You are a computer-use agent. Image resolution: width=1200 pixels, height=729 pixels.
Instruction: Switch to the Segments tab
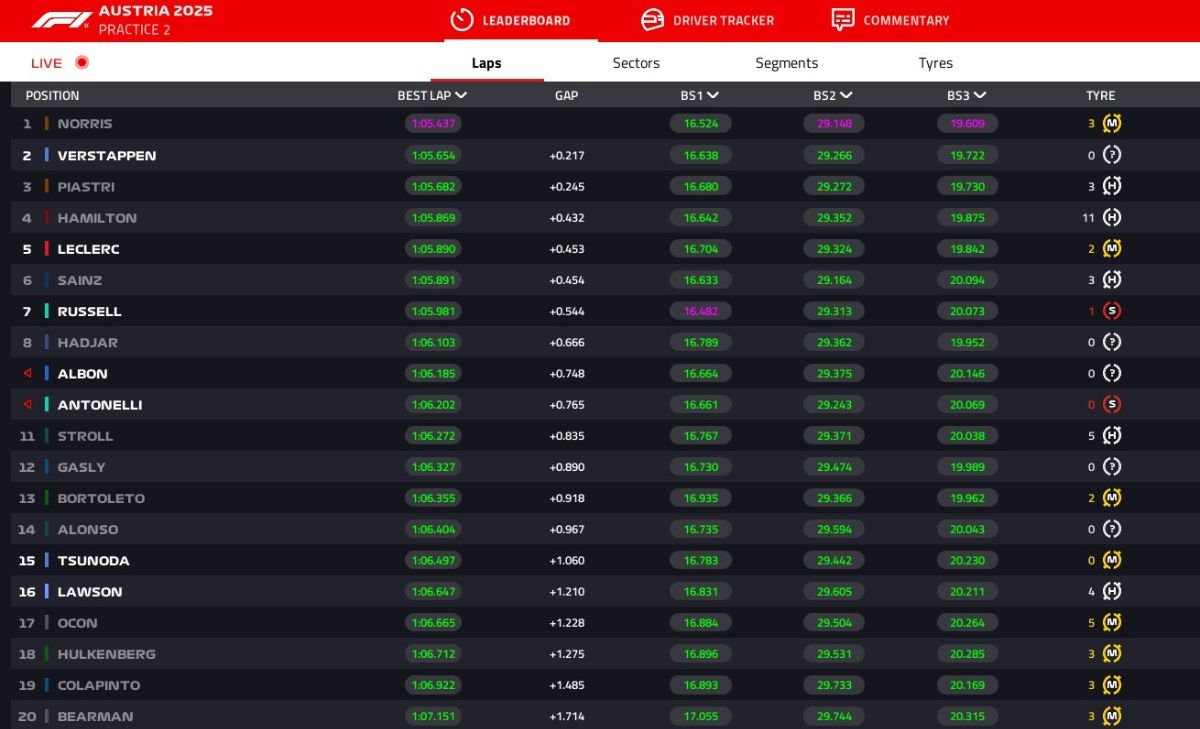point(786,63)
